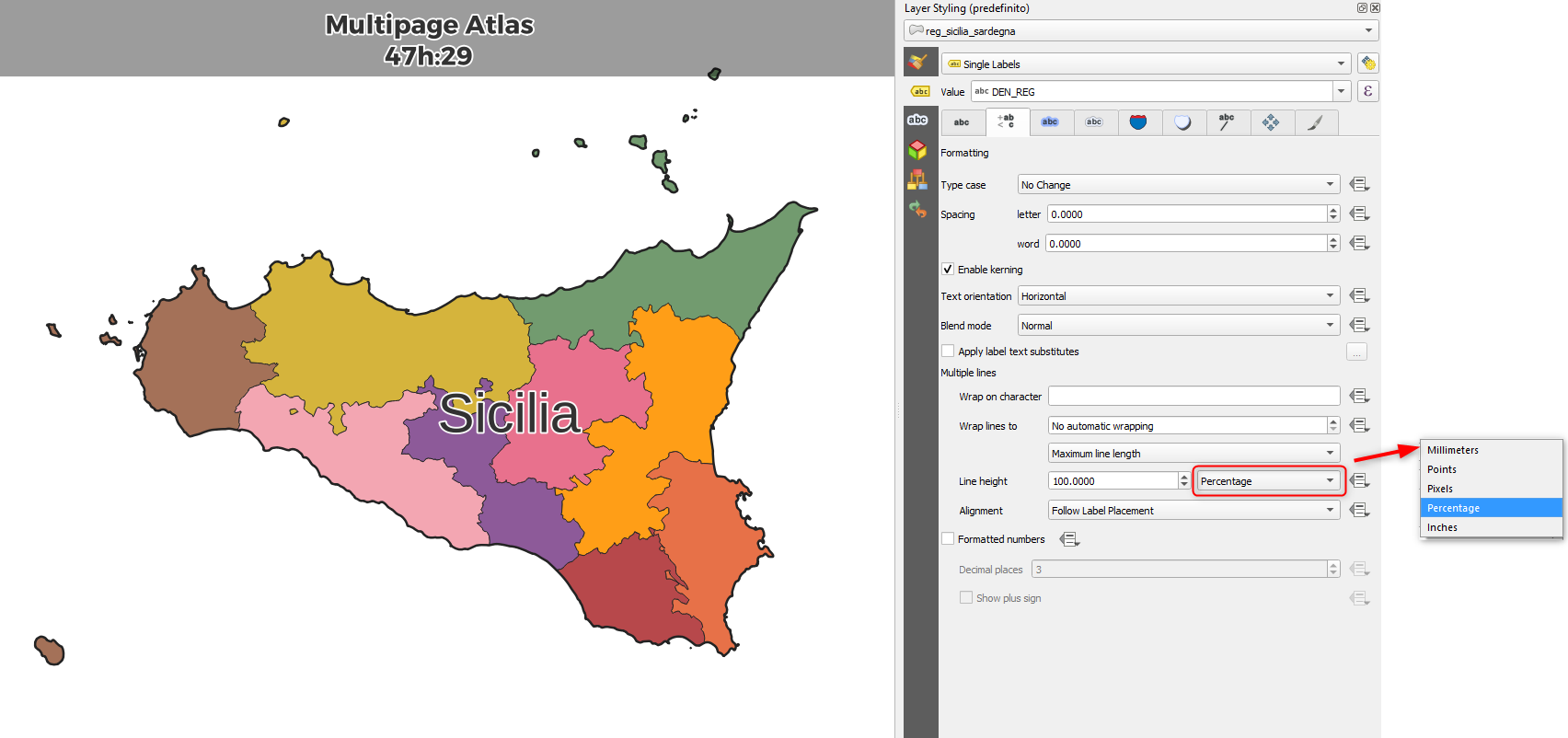Open the History undo-redo panel icon
Screen dimensions: 1568x738
click(917, 210)
